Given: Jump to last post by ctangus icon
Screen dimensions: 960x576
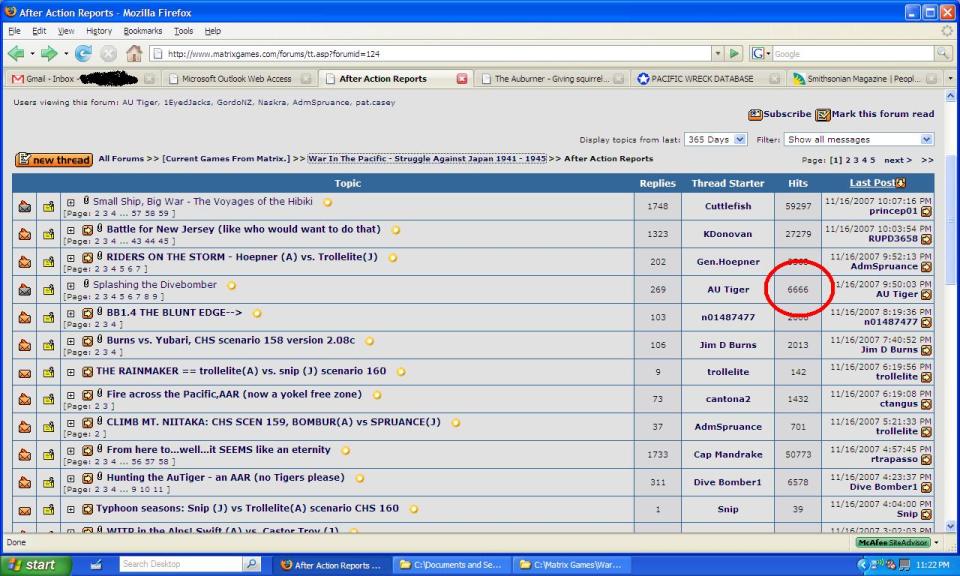Looking at the screenshot, I should pos(926,404).
